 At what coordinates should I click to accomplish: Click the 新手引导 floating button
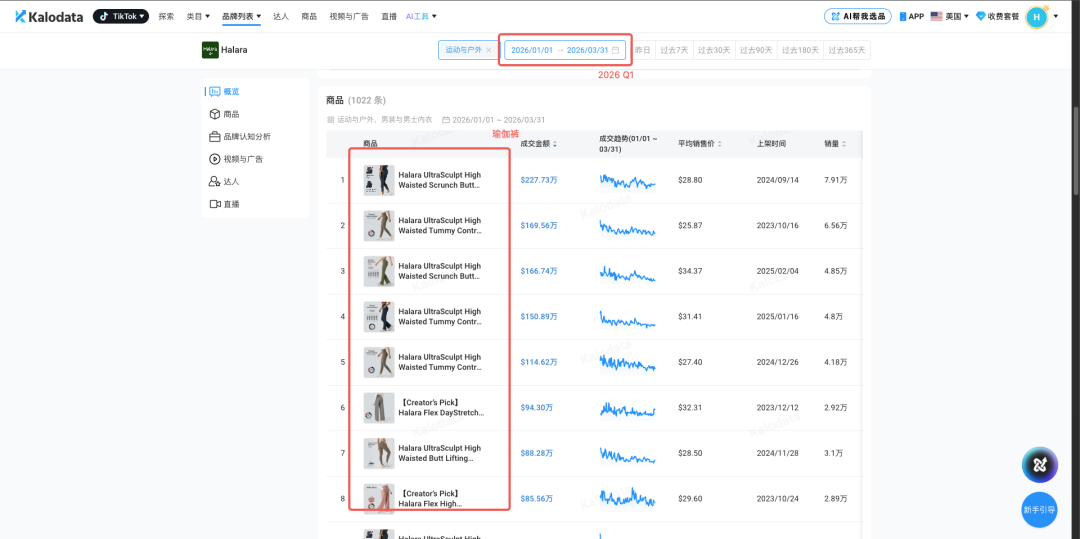1039,510
